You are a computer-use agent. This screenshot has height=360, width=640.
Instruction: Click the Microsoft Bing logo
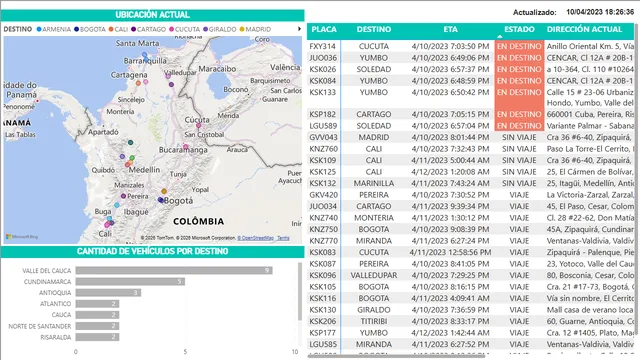pyautogui.click(x=22, y=237)
